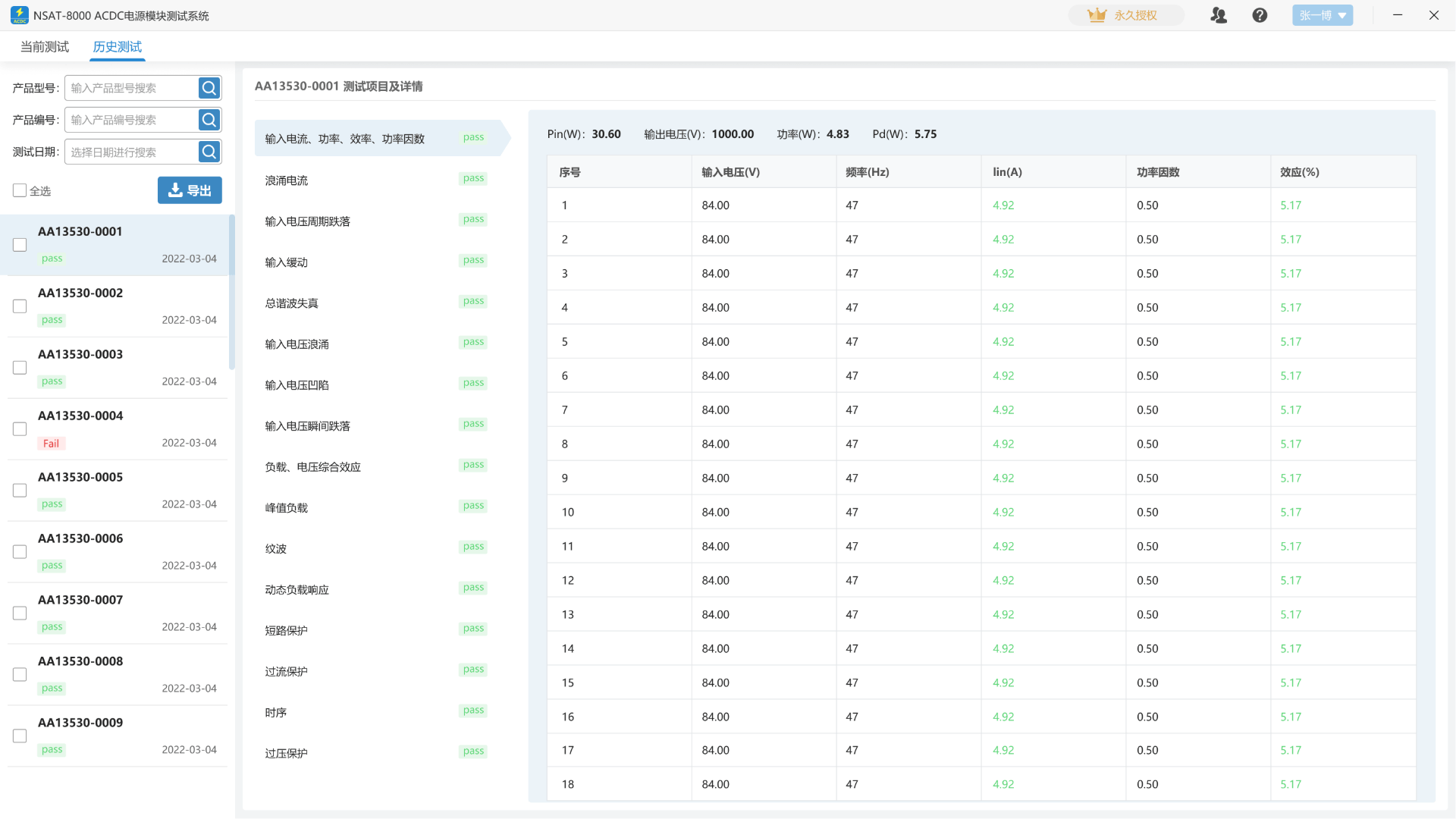
Task: Select the 历史测试 tab
Action: 118,47
